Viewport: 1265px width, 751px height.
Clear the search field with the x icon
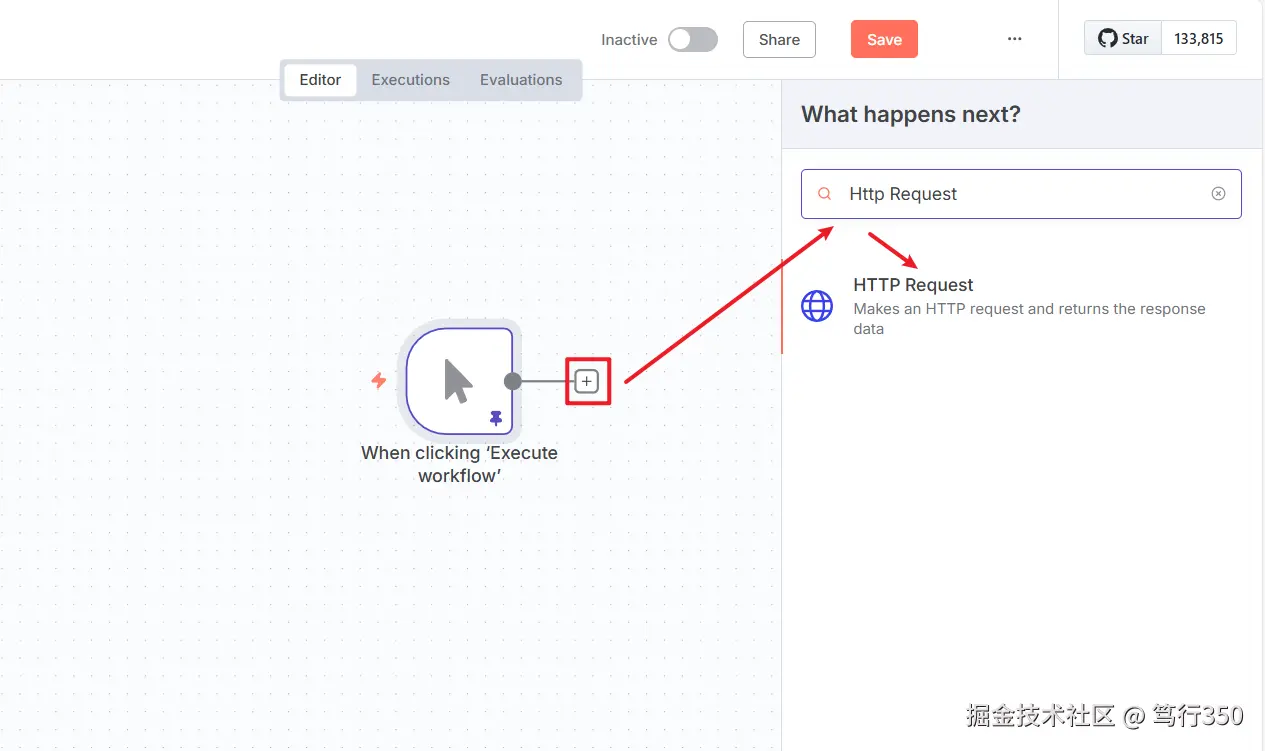[x=1218, y=194]
